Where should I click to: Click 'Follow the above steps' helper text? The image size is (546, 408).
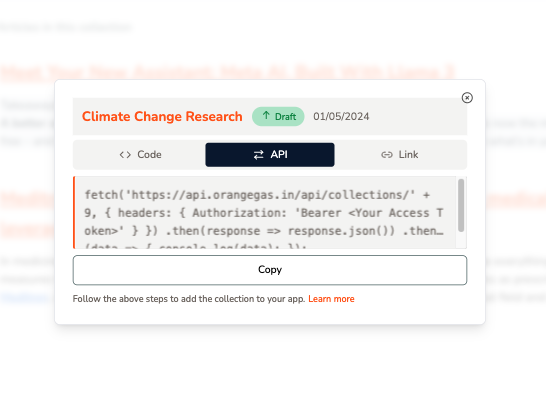tap(189, 299)
